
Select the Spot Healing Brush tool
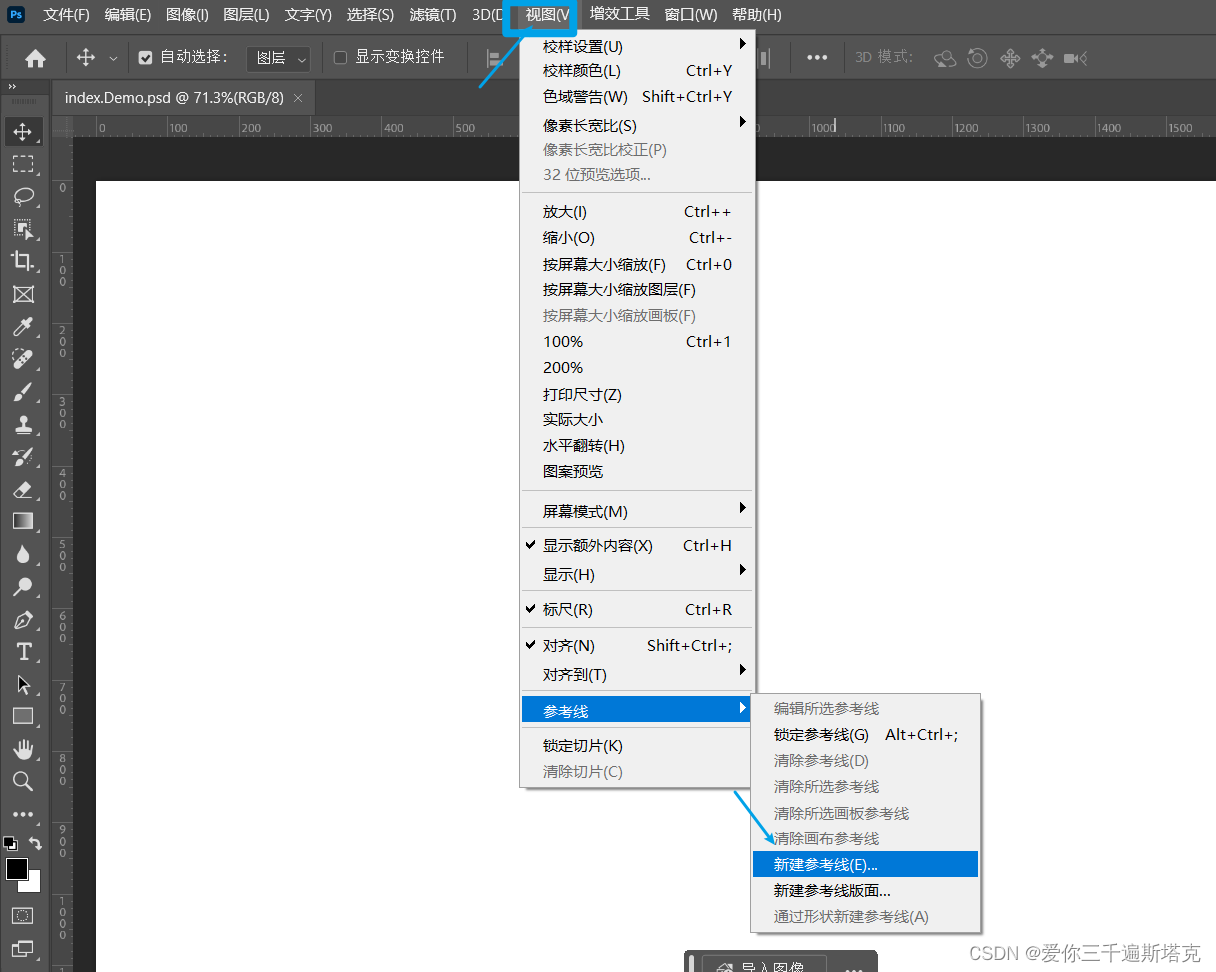(x=23, y=359)
